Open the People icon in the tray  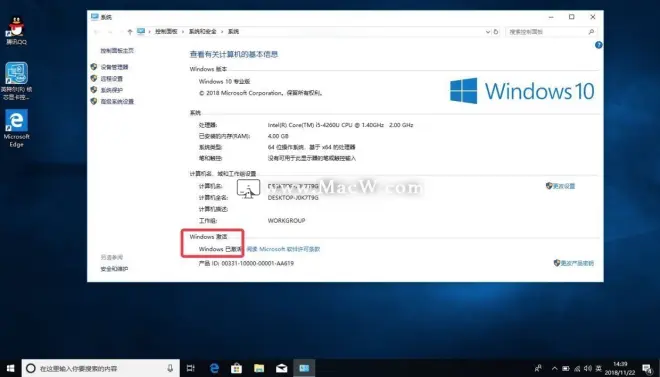coord(538,369)
